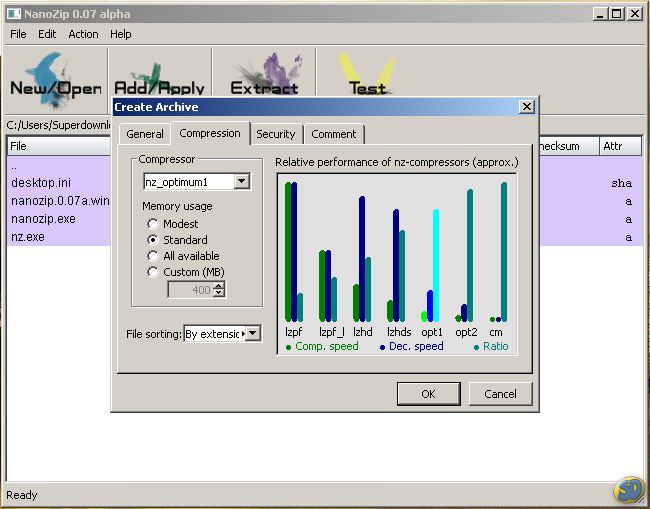Select the Standard memory usage option
The height and width of the screenshot is (509, 650).
coord(177,240)
